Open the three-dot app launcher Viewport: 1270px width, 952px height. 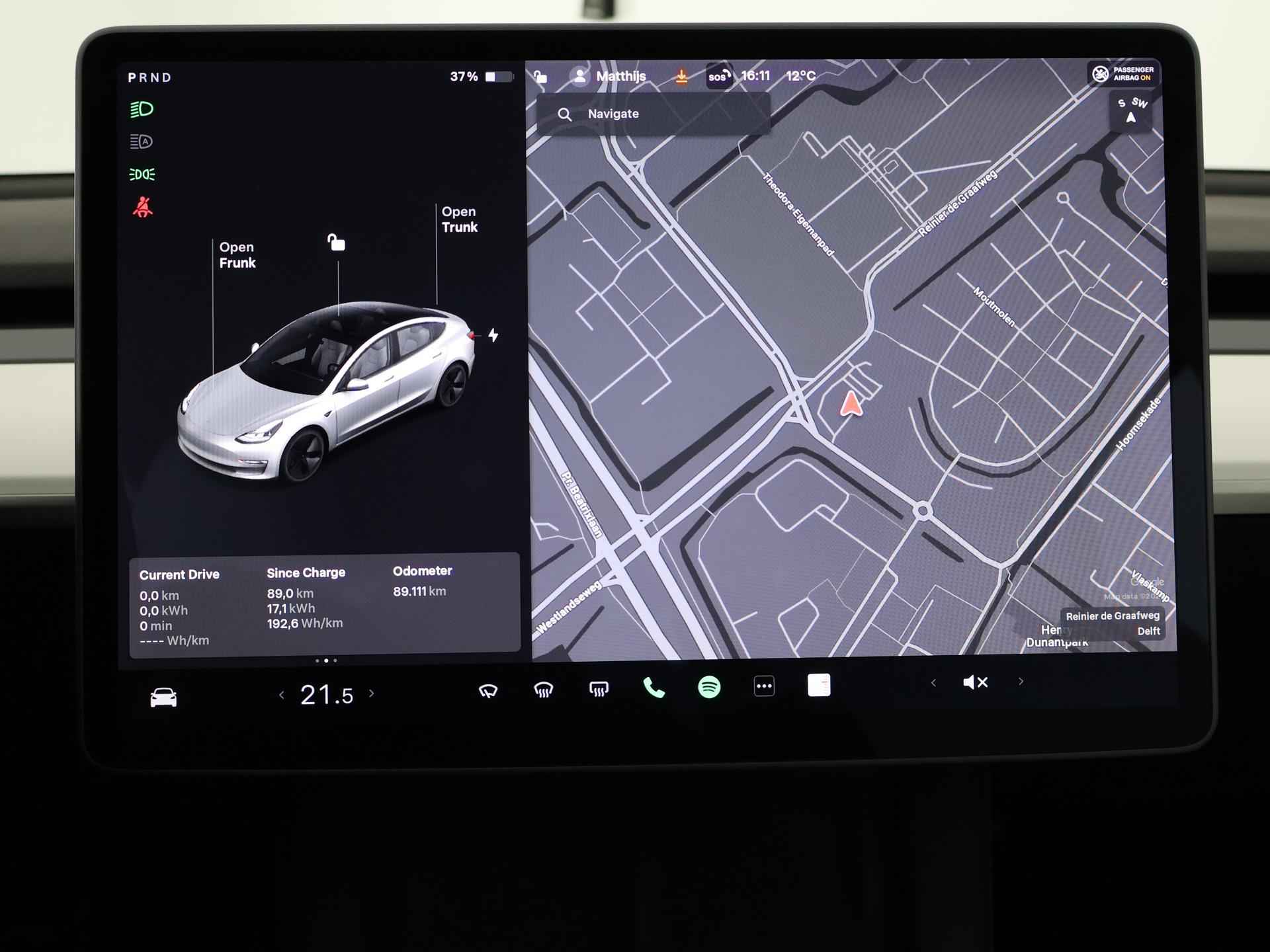click(764, 686)
